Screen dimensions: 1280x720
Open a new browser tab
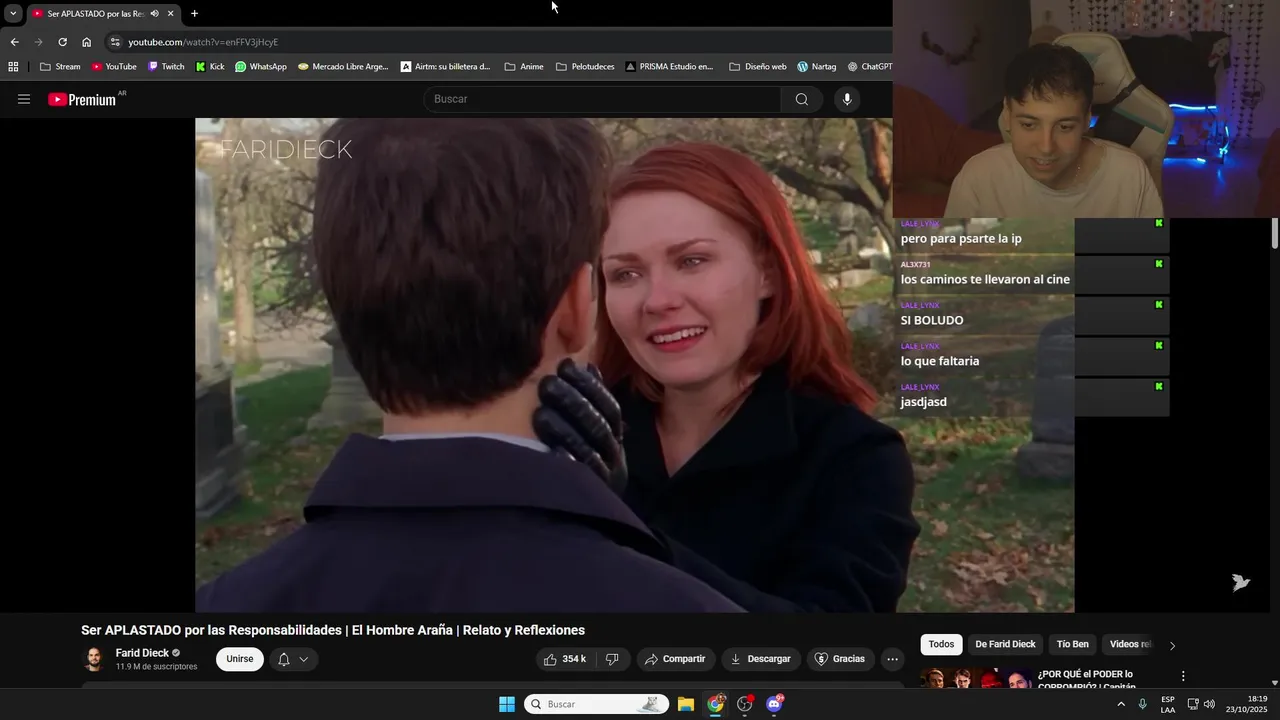pos(194,13)
